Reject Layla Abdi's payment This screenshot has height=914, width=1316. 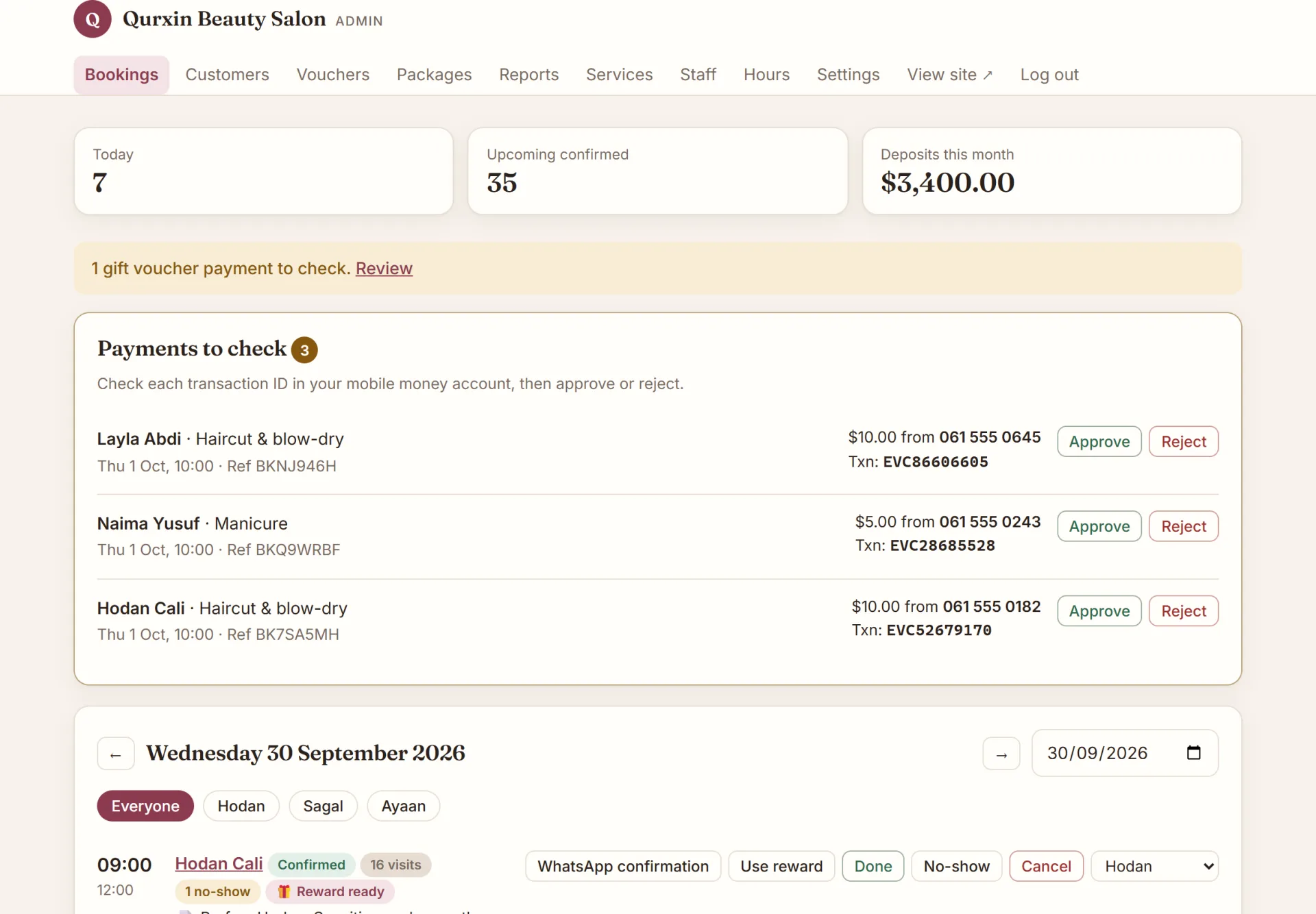pyautogui.click(x=1183, y=442)
